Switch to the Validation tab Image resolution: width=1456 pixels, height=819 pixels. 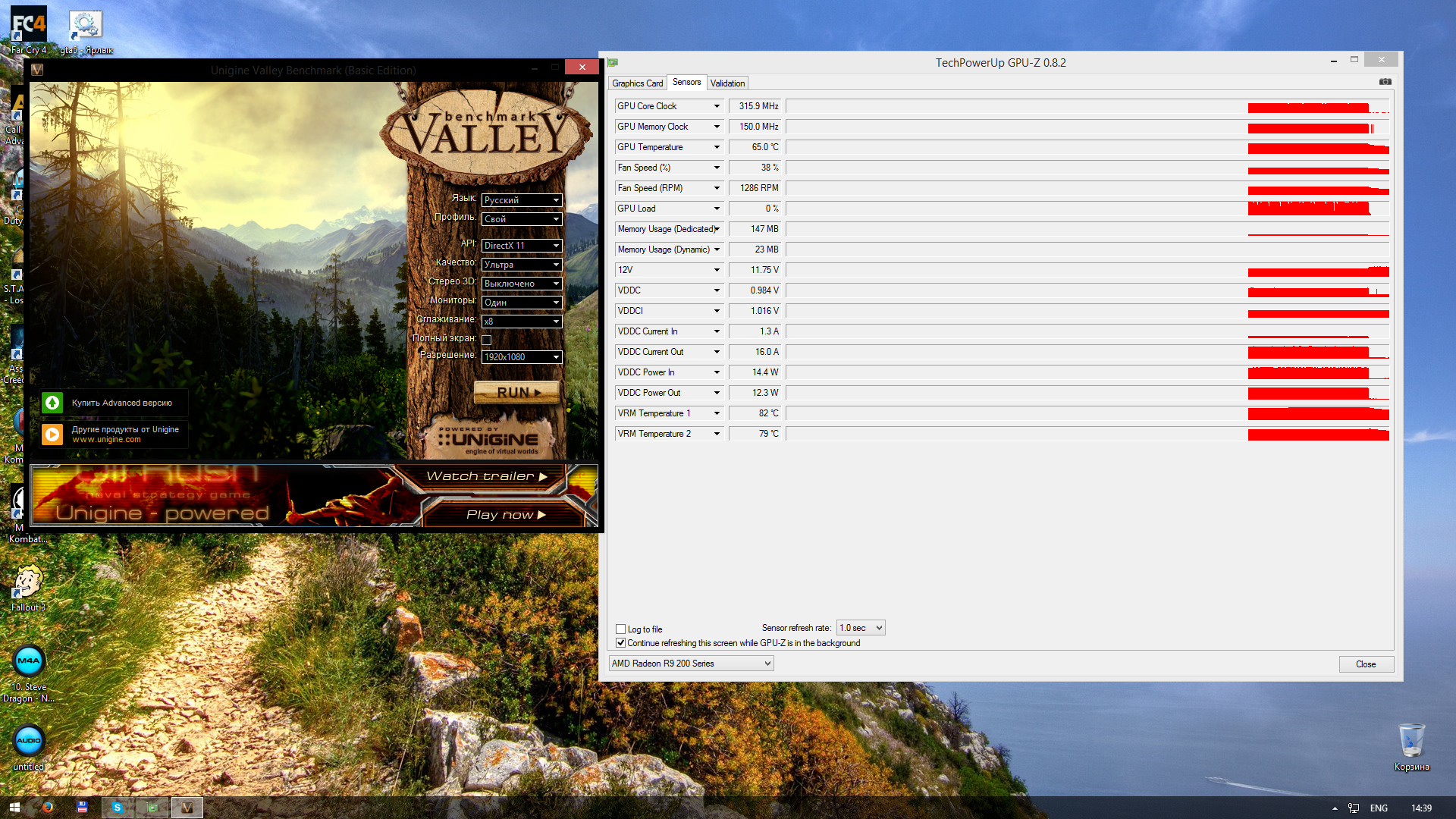point(727,83)
